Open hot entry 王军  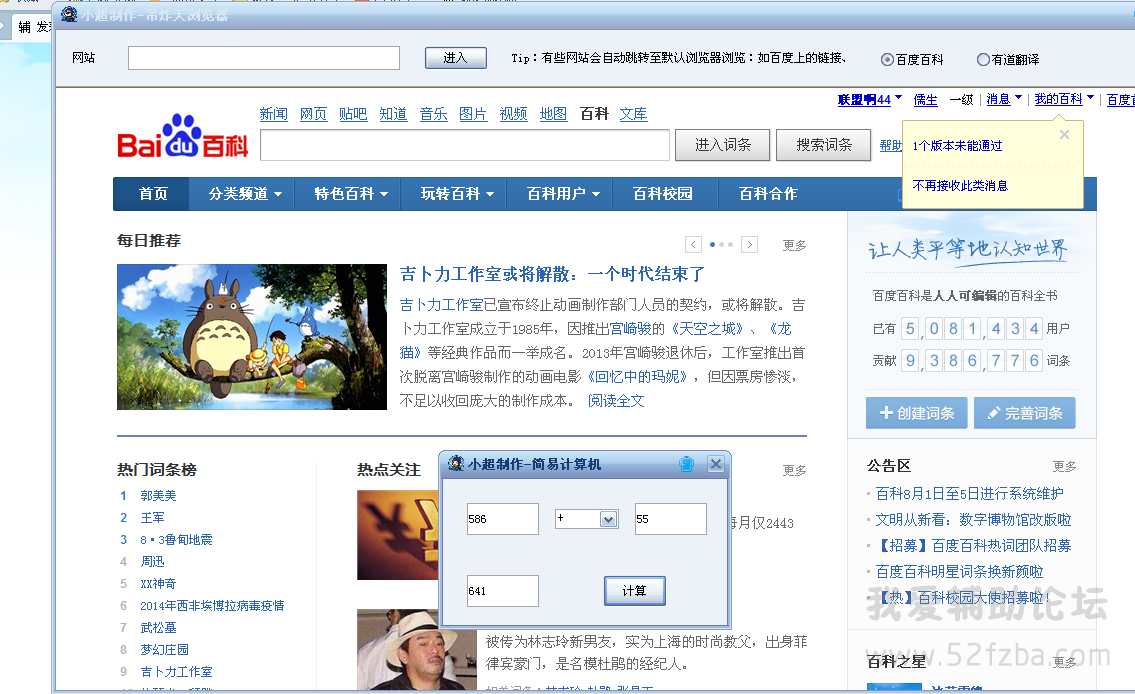pyautogui.click(x=153, y=517)
